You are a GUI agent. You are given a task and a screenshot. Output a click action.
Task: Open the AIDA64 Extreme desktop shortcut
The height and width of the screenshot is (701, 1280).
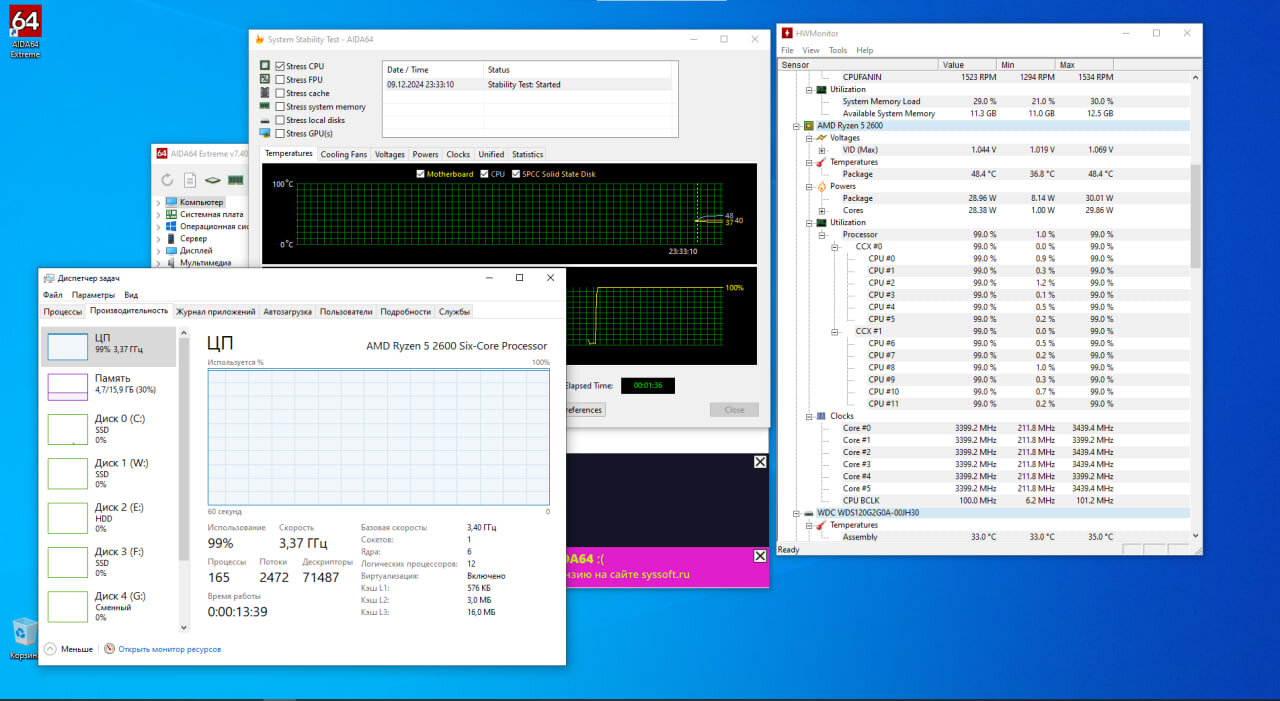(x=25, y=30)
